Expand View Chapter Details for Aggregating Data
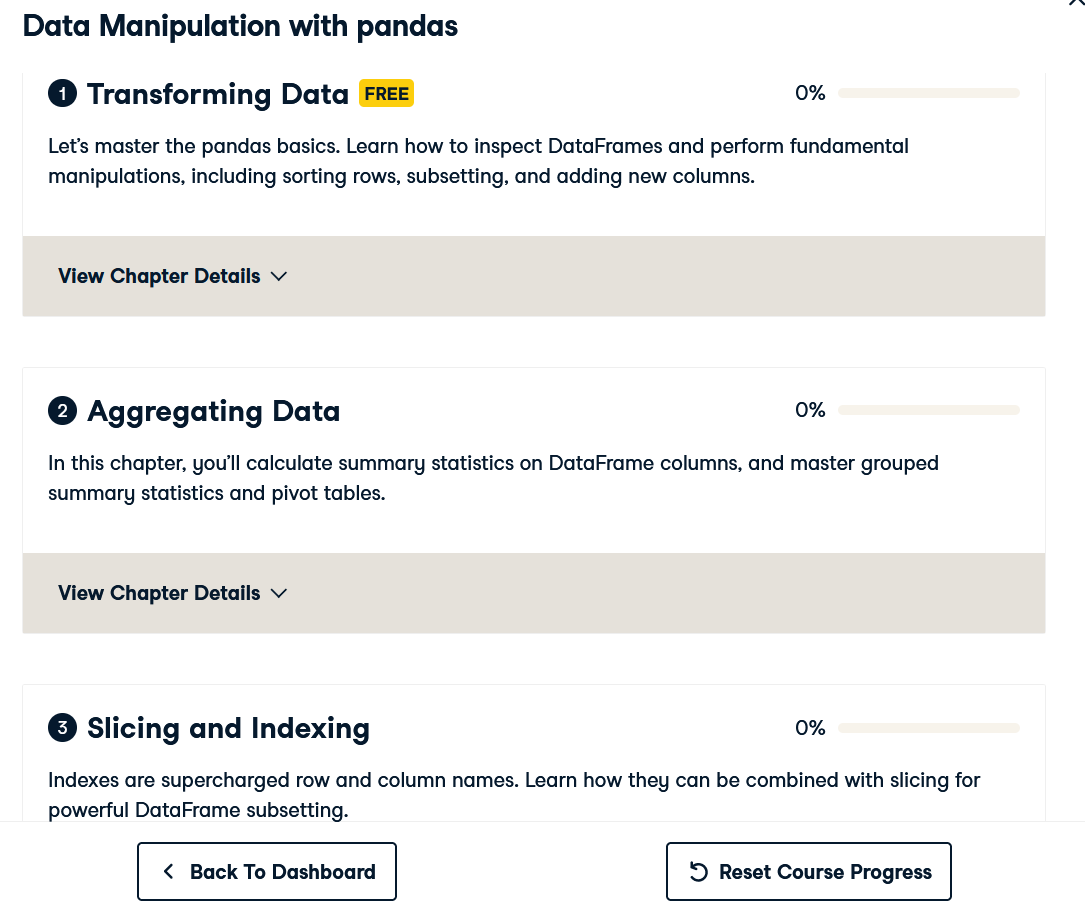Screen dimensions: 1085x906 pyautogui.click(x=160, y=593)
